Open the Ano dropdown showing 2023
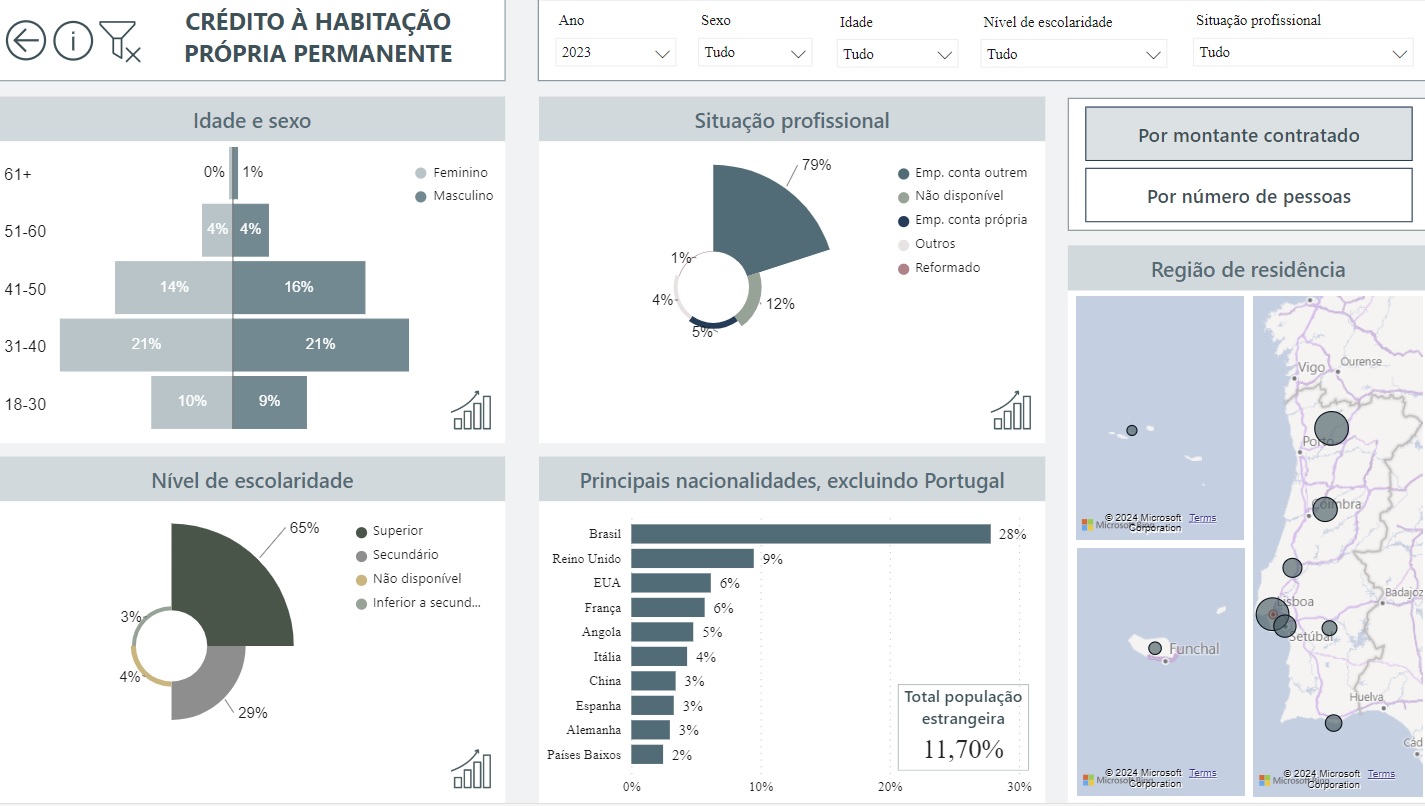 (616, 53)
